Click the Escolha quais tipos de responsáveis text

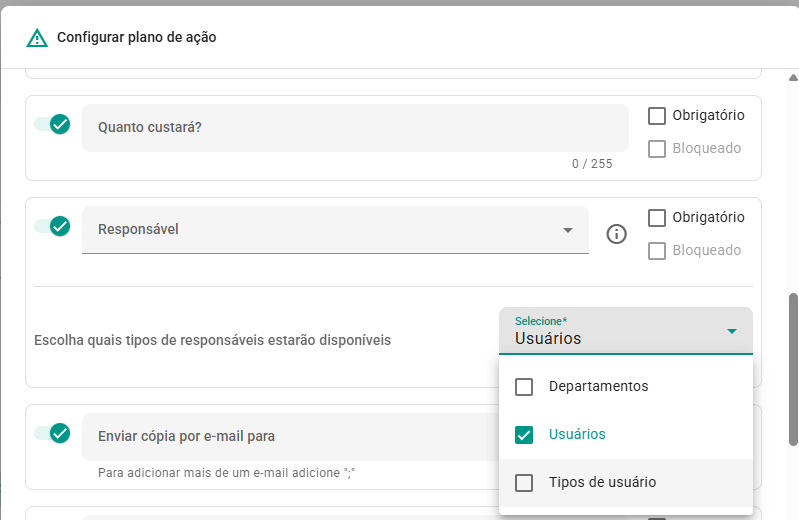(x=212, y=340)
